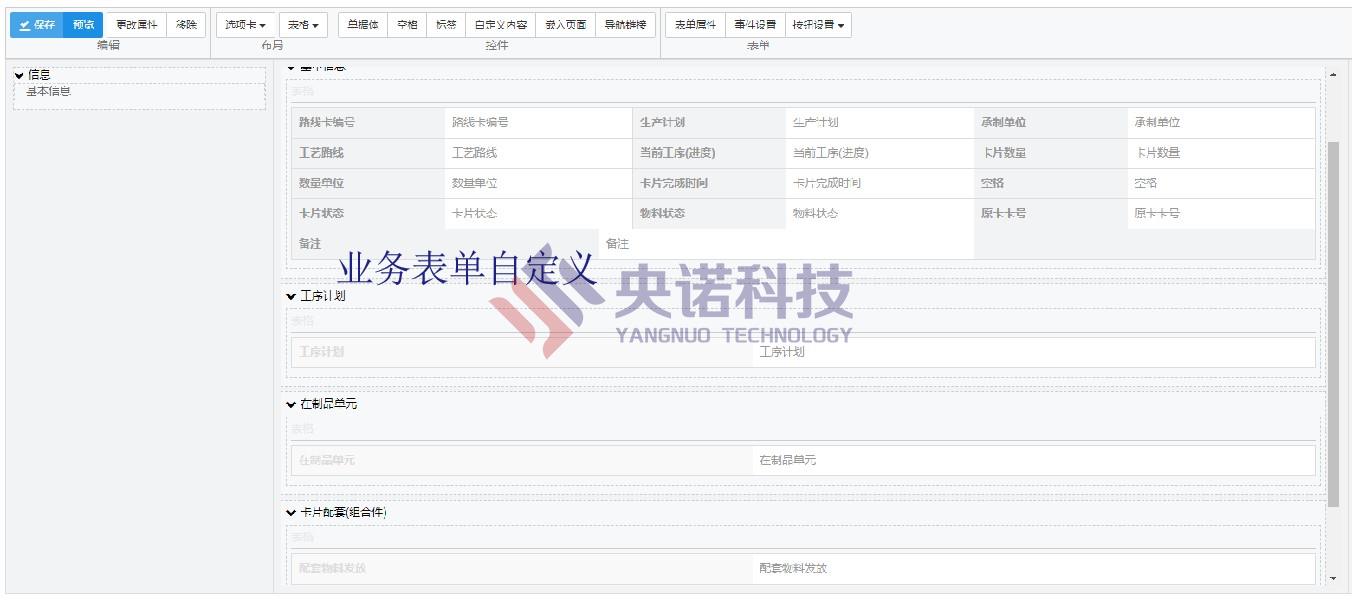Image resolution: width=1353 pixels, height=602 pixels.
Task: Collapse the 信息 node in the left tree
Action: [x=19, y=75]
